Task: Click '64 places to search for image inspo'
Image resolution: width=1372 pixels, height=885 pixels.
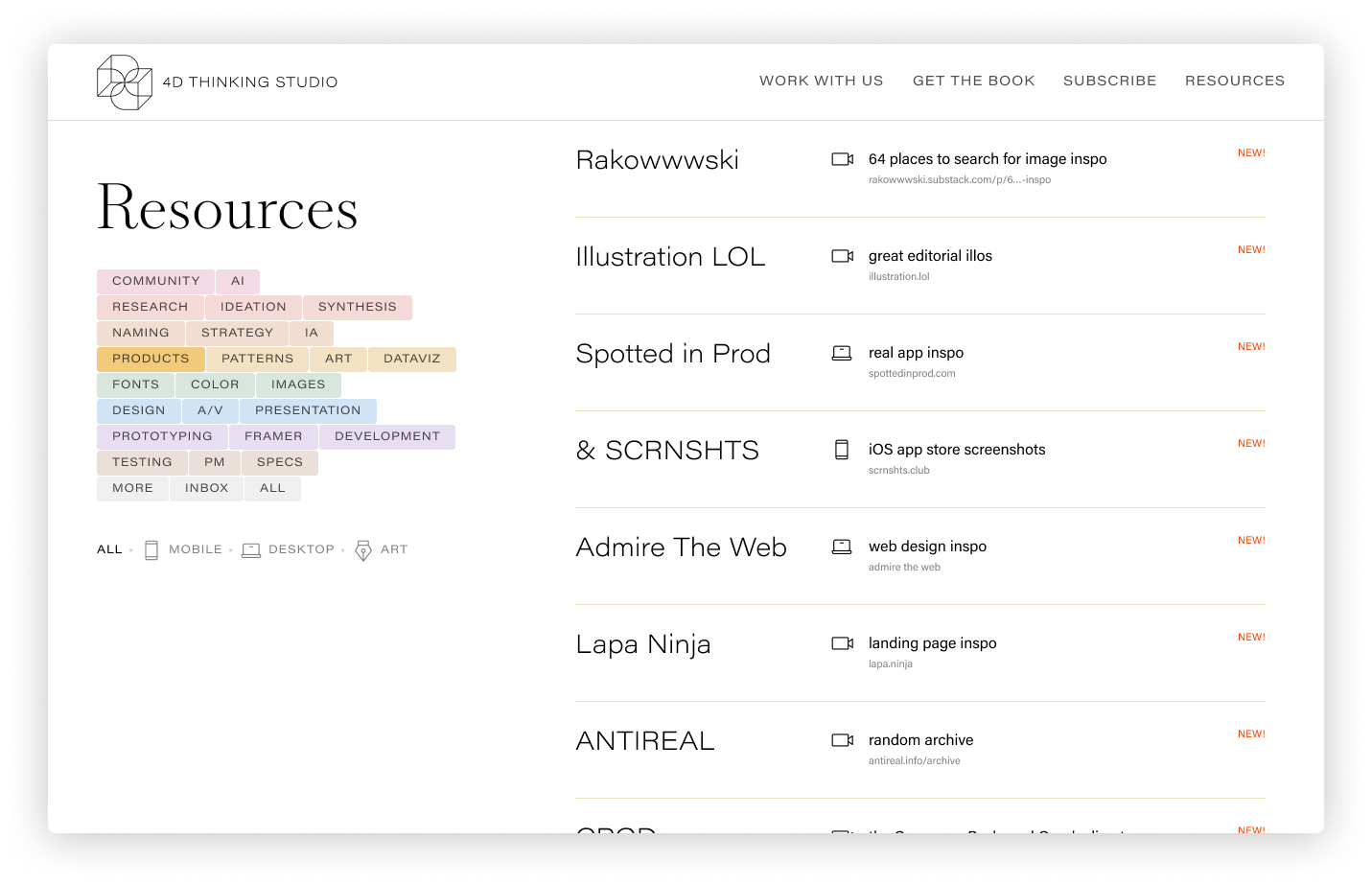Action: point(988,159)
